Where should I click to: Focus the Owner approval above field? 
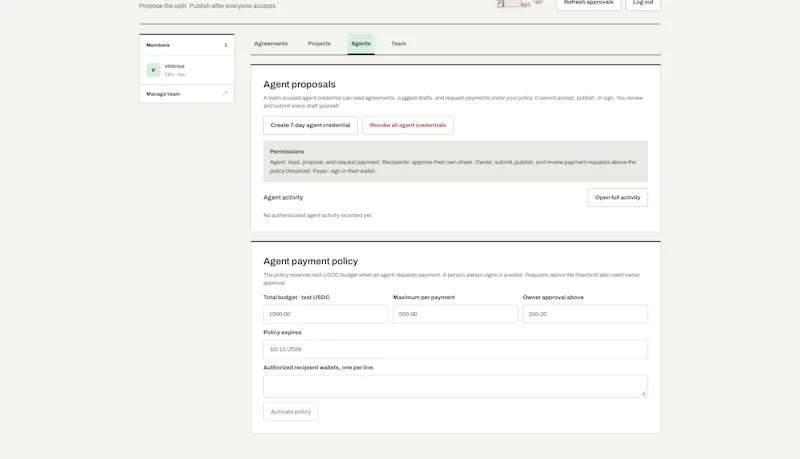[x=585, y=314]
